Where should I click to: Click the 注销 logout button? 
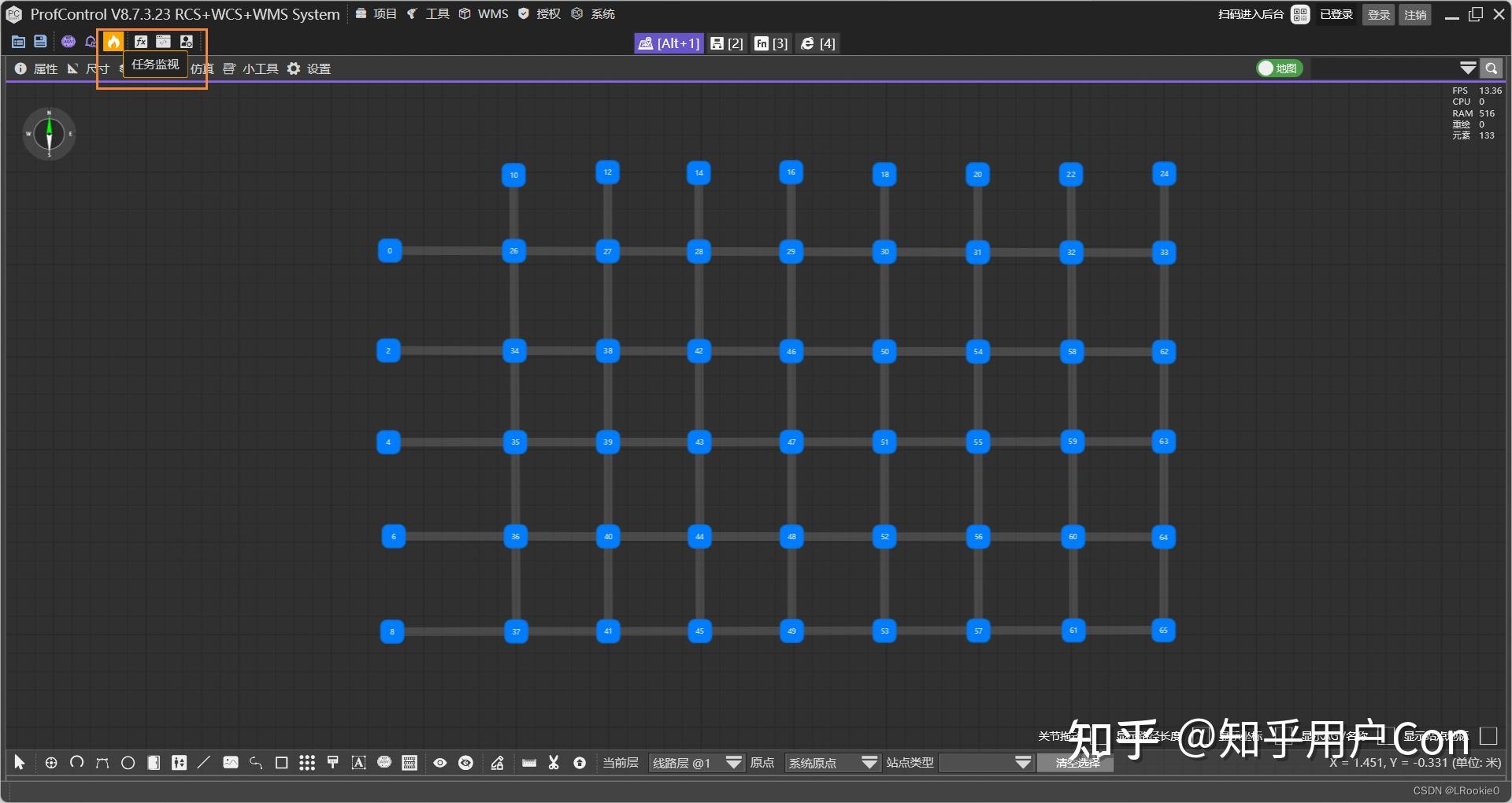pos(1415,14)
